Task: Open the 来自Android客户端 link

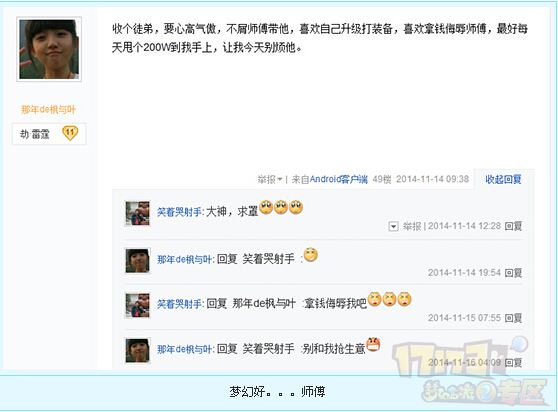Action: [329, 179]
